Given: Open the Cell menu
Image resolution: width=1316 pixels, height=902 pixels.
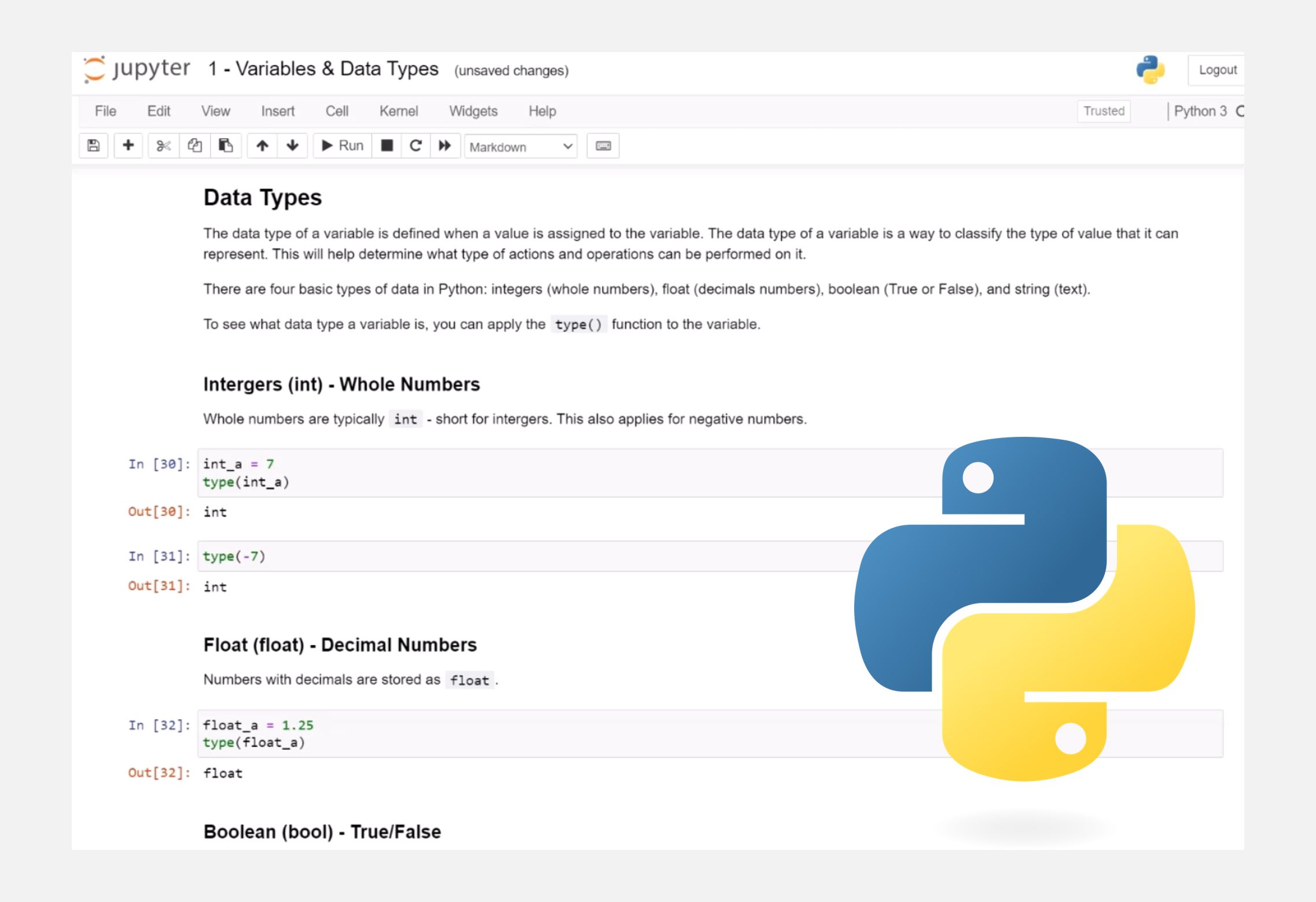Looking at the screenshot, I should click(x=337, y=111).
